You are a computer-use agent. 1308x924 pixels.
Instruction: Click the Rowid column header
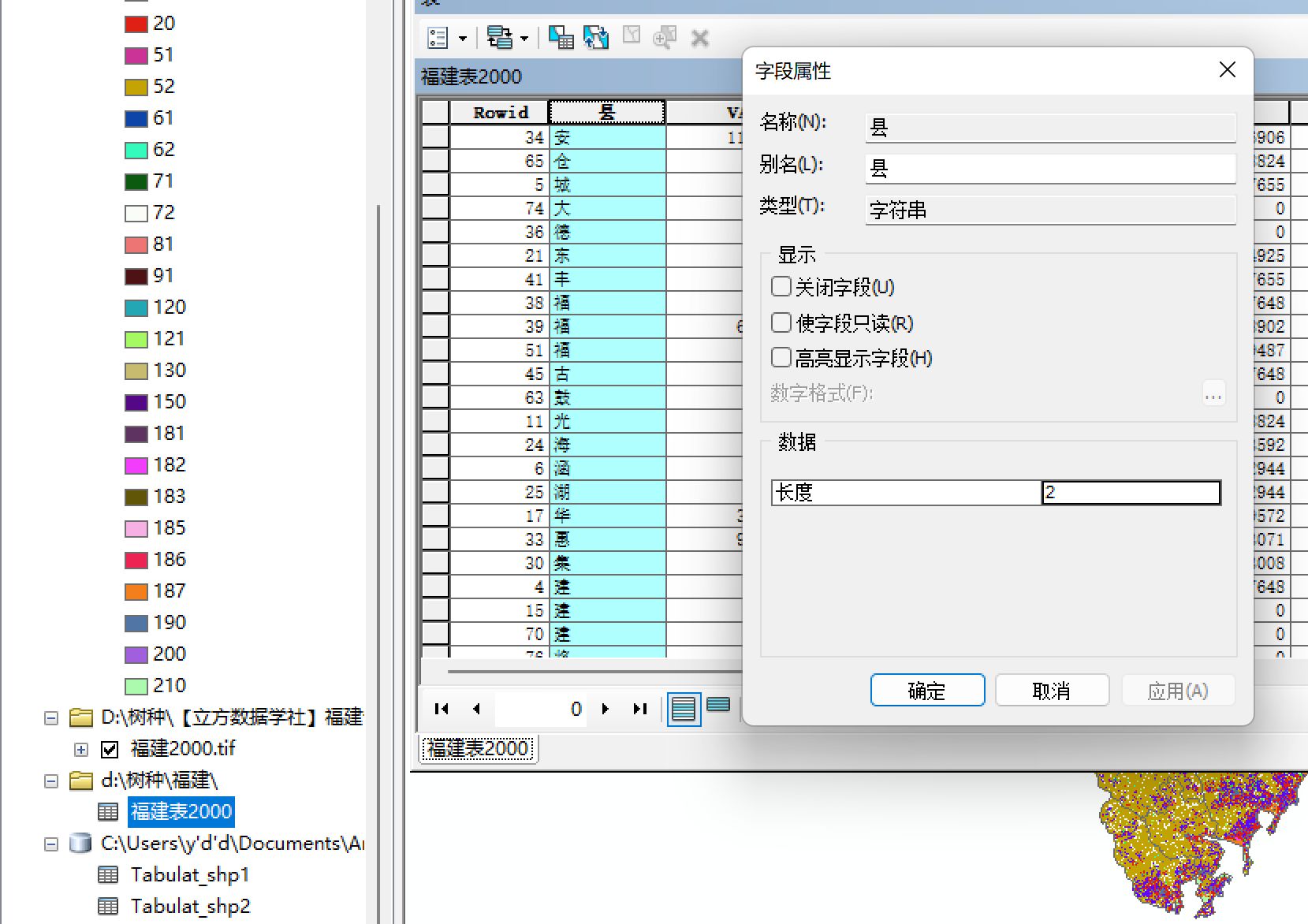click(500, 112)
